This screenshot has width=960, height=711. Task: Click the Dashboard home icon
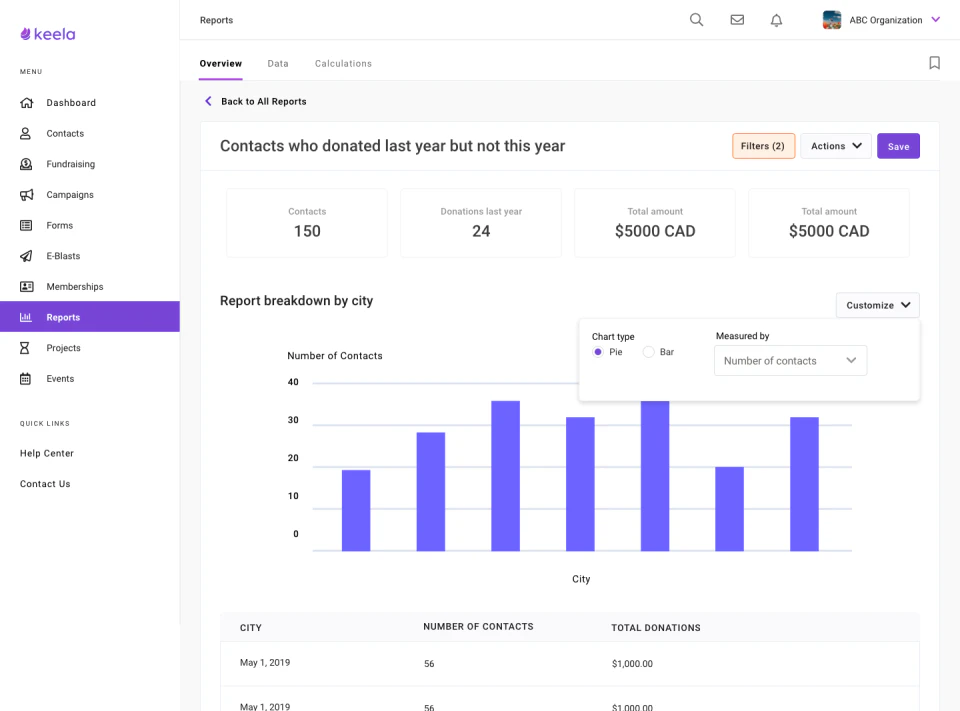26,103
